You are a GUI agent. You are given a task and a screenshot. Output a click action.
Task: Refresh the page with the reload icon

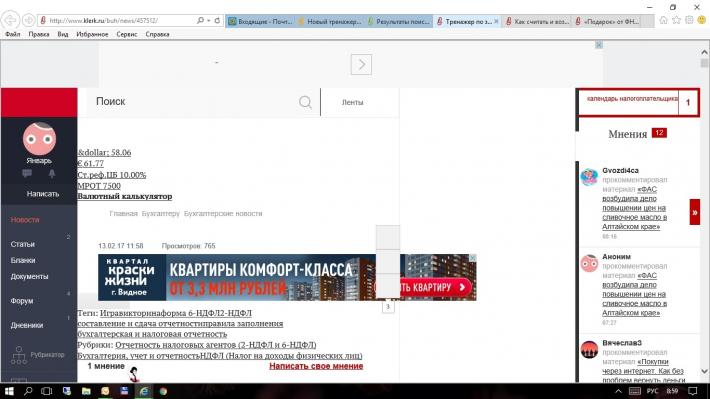tap(217, 20)
